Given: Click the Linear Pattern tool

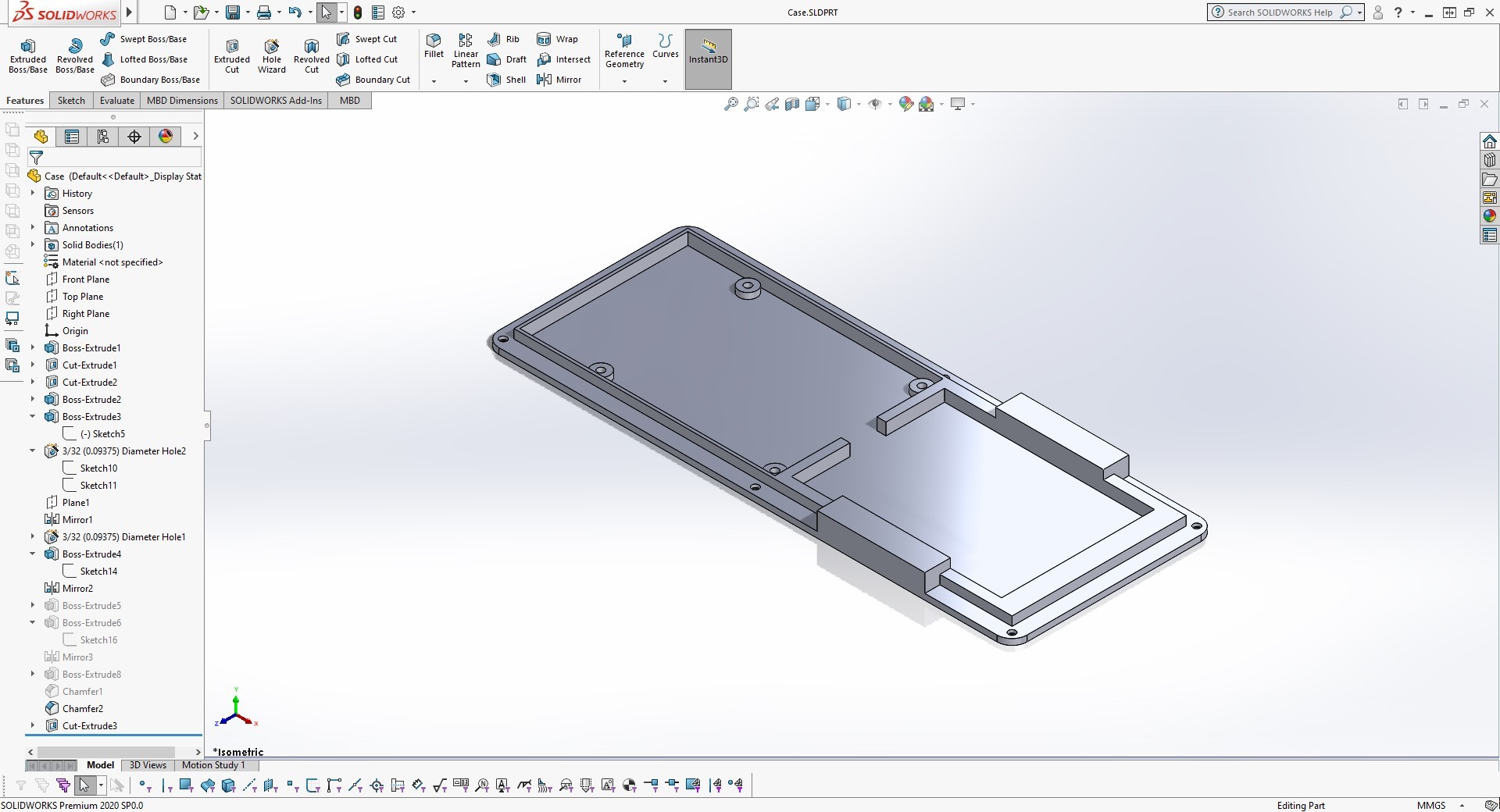Looking at the screenshot, I should [466, 51].
